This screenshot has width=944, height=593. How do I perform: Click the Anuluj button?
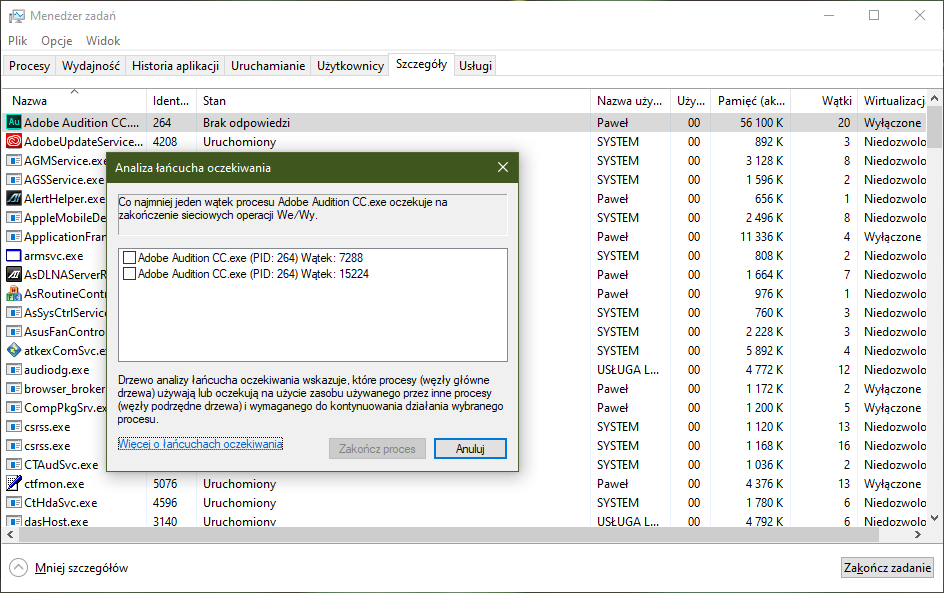pyautogui.click(x=470, y=449)
